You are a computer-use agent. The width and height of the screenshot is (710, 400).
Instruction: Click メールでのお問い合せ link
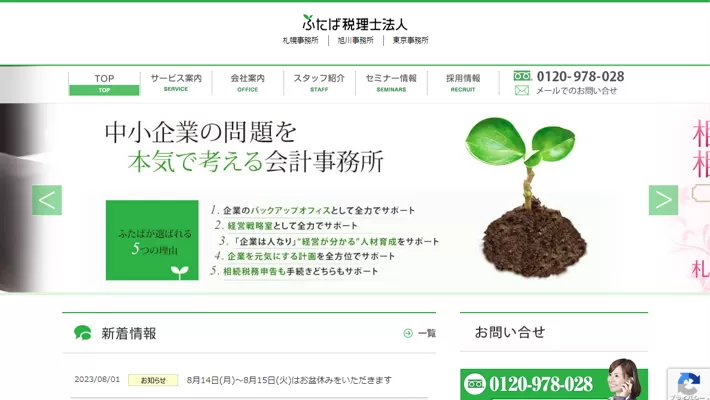click(x=577, y=91)
